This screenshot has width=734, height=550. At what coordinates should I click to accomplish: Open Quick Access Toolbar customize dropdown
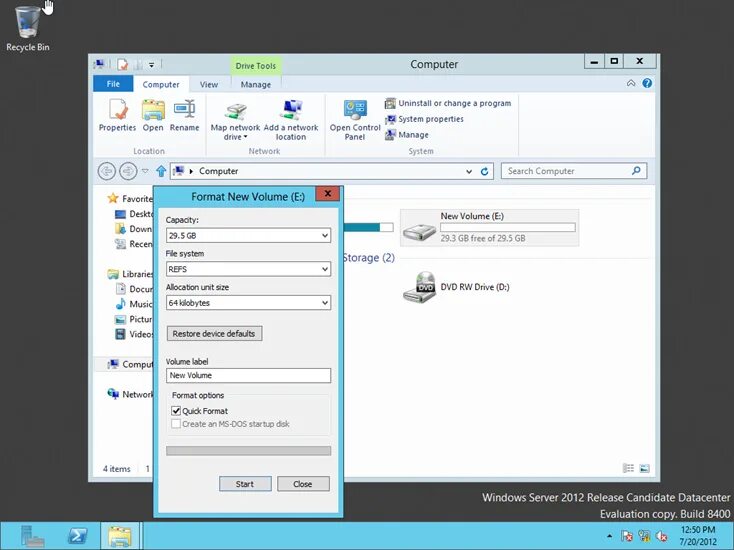point(151,65)
